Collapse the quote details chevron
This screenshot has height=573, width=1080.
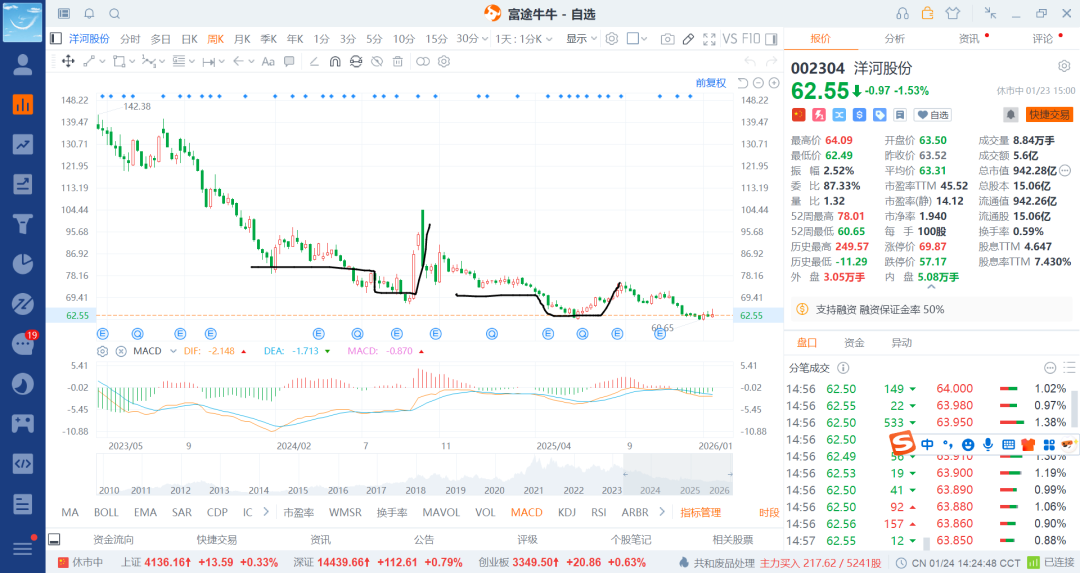(x=931, y=286)
